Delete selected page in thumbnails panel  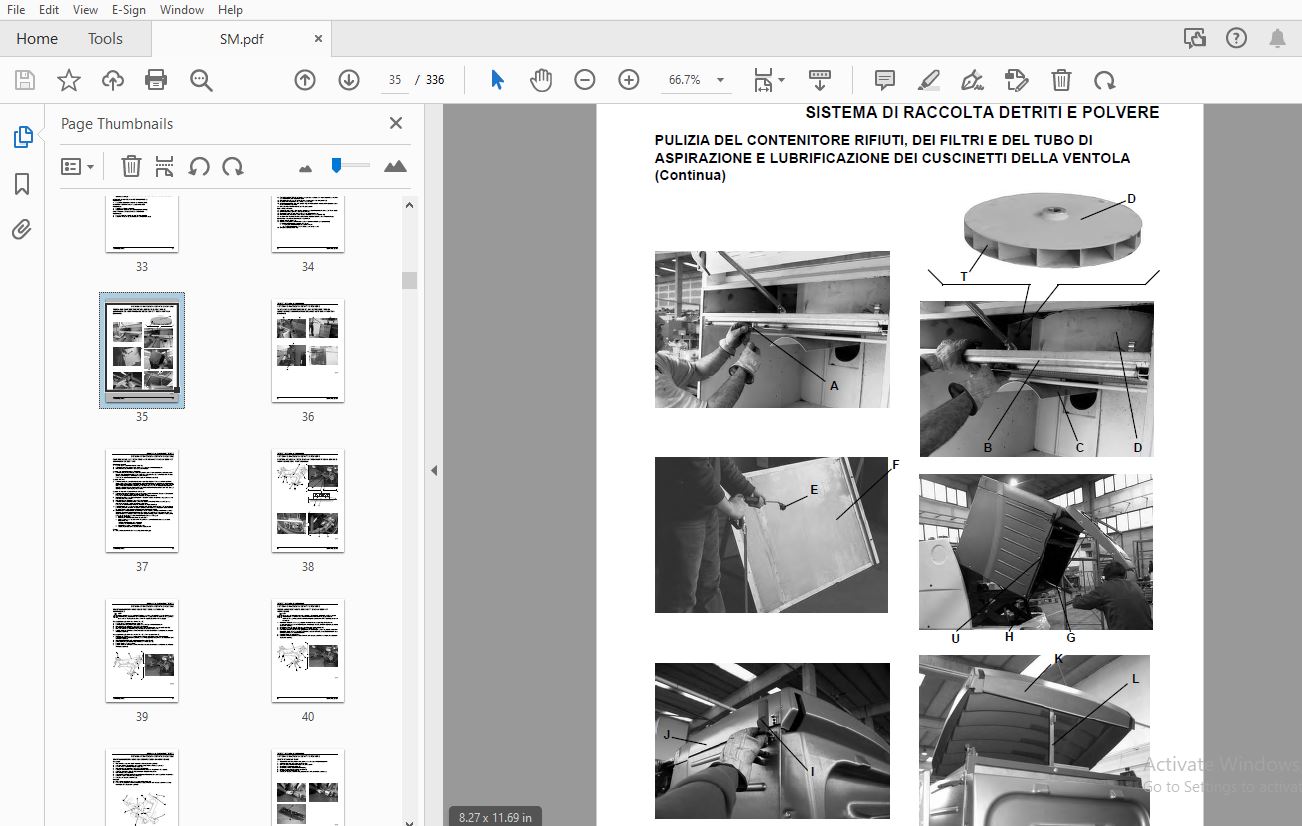click(131, 166)
